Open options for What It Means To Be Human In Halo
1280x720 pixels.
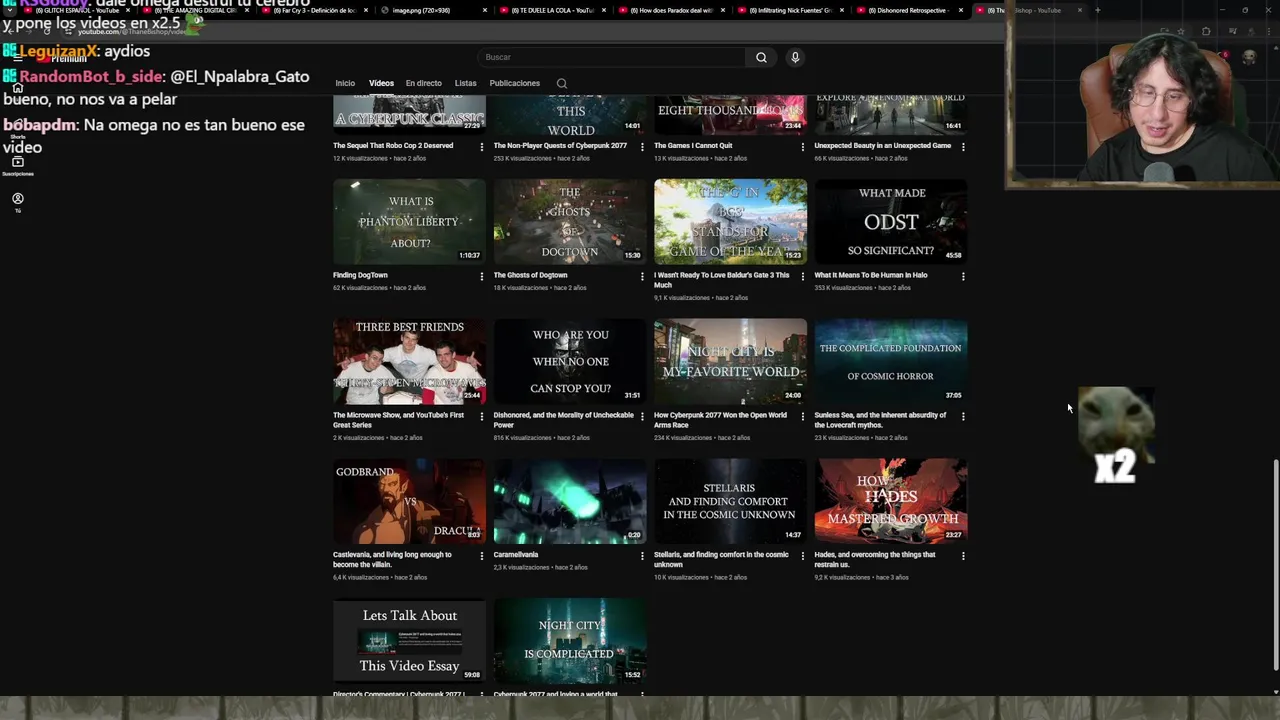coord(963,276)
